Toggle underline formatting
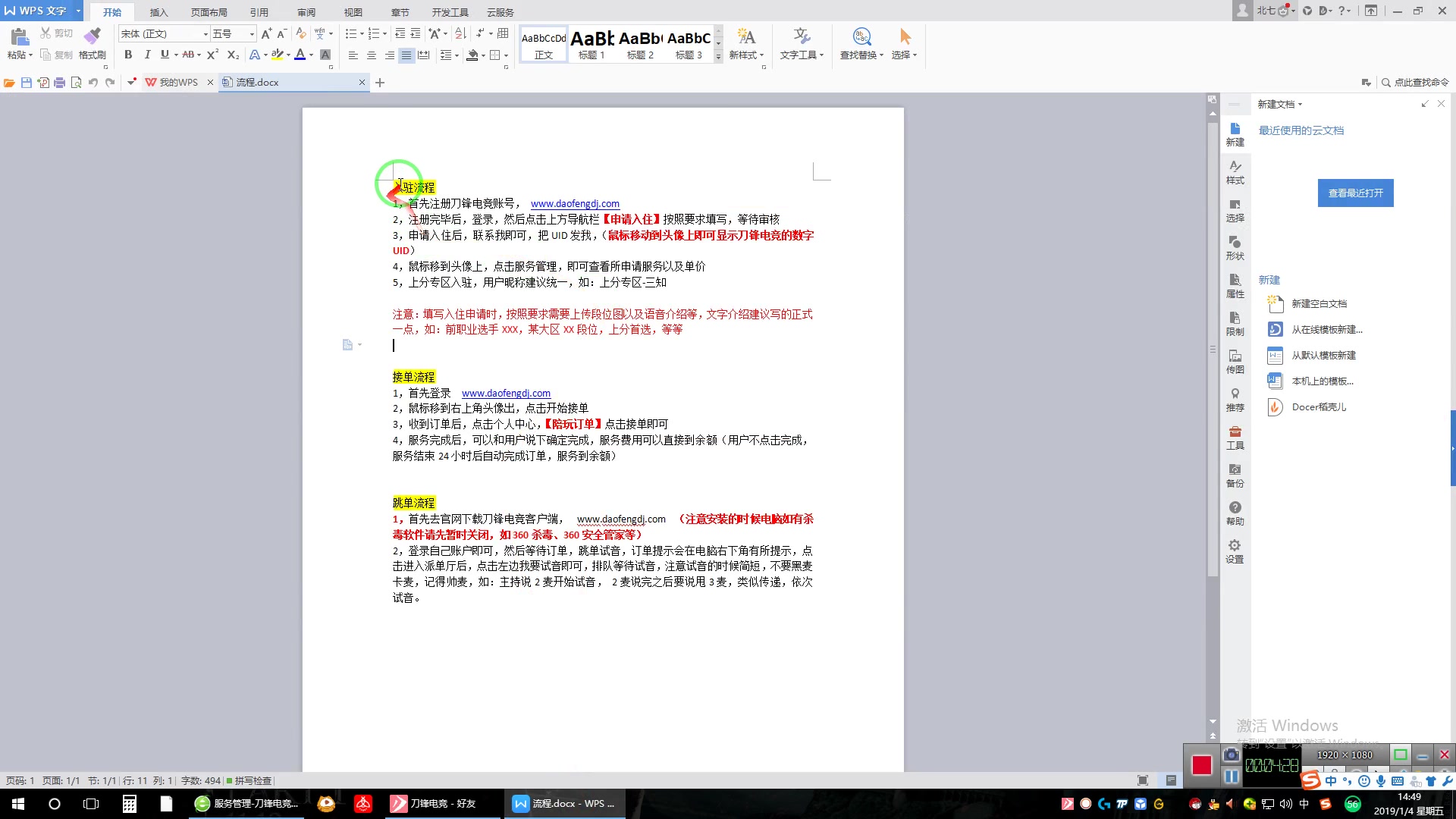The height and width of the screenshot is (819, 1456). coord(165,55)
